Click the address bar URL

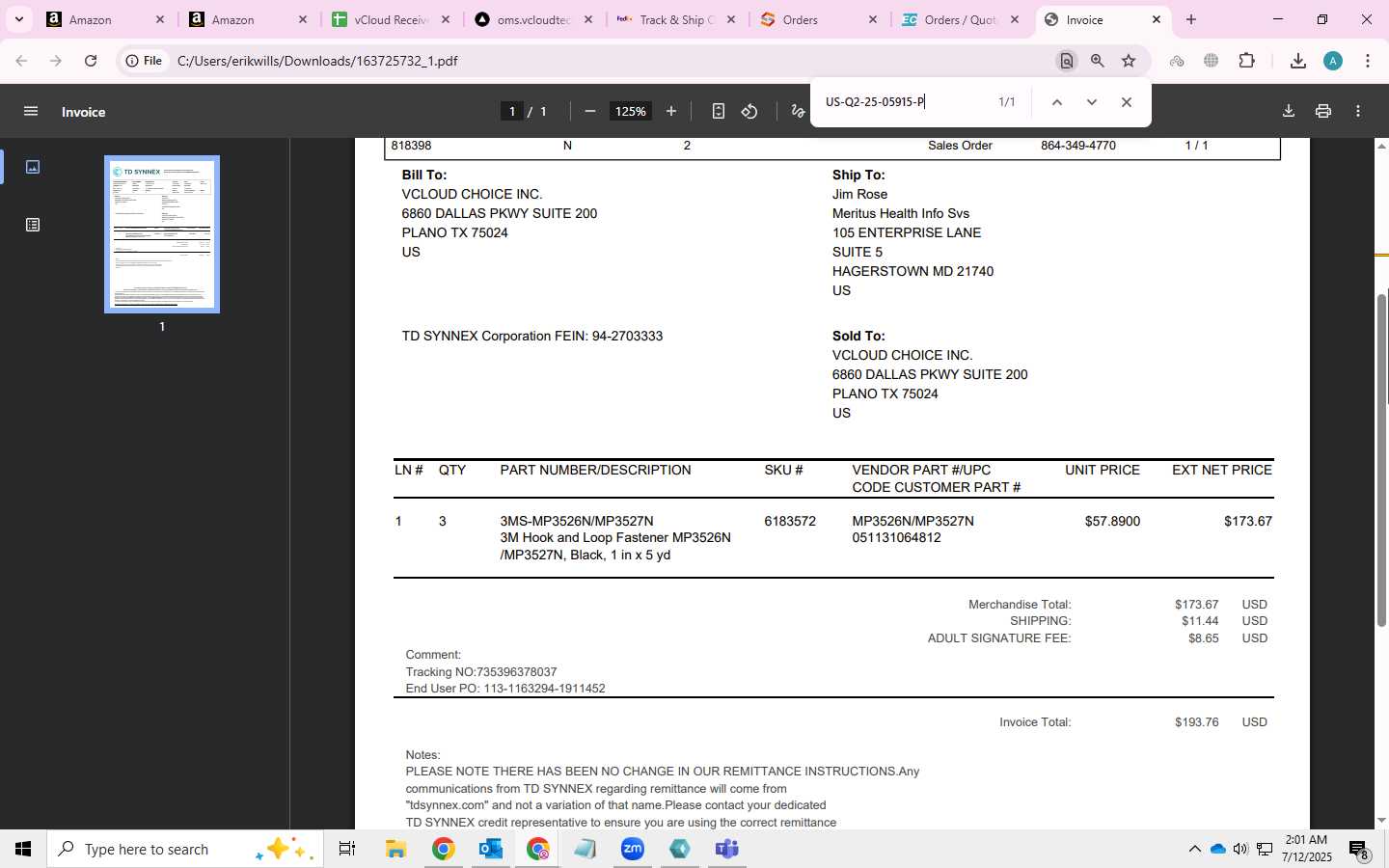click(x=317, y=61)
